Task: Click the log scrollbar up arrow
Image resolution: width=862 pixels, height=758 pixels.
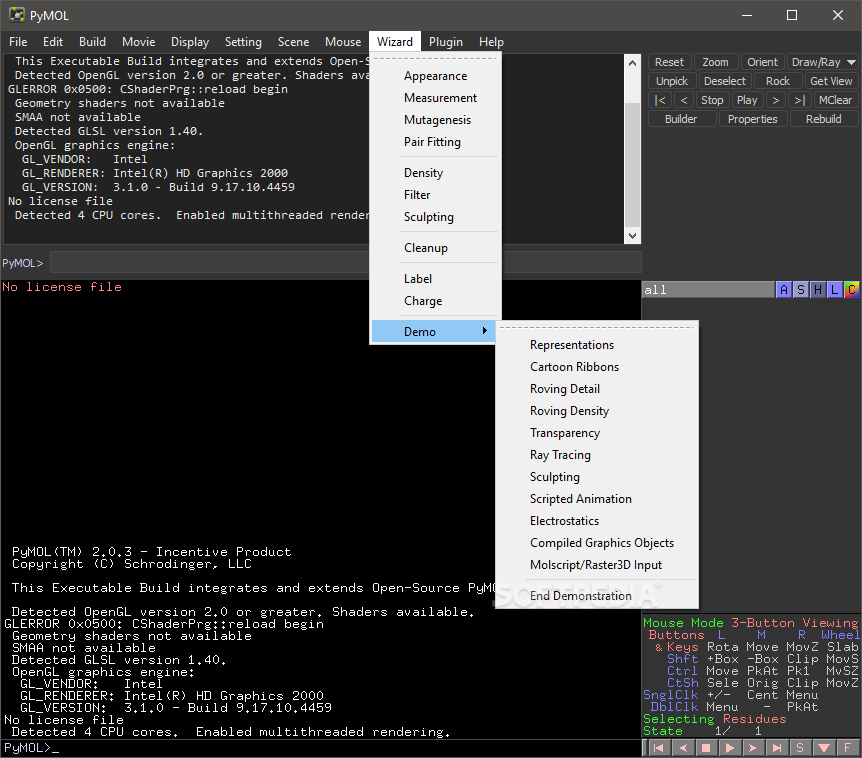Action: (x=632, y=63)
